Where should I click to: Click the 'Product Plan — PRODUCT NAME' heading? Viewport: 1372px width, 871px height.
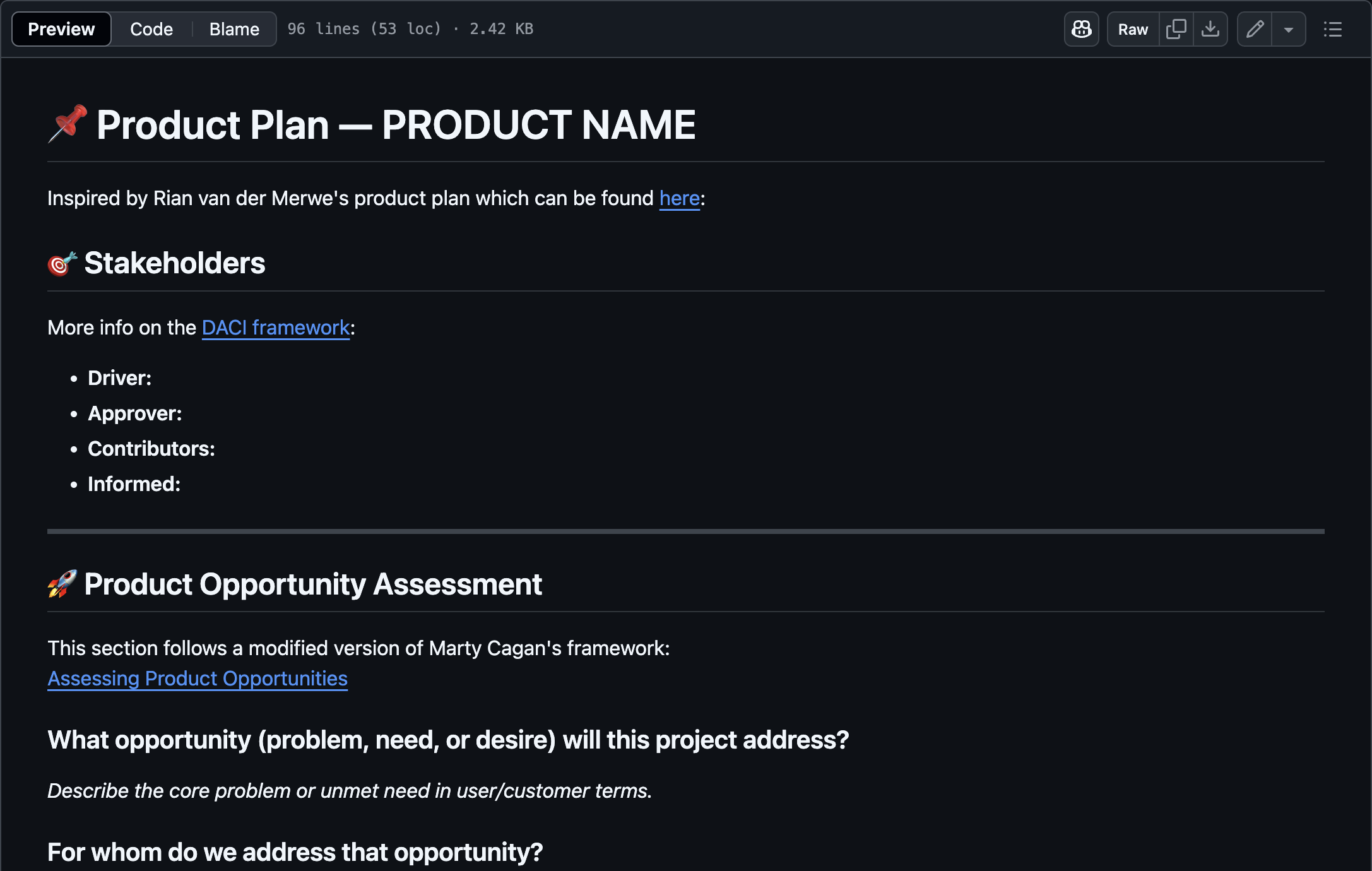(396, 124)
